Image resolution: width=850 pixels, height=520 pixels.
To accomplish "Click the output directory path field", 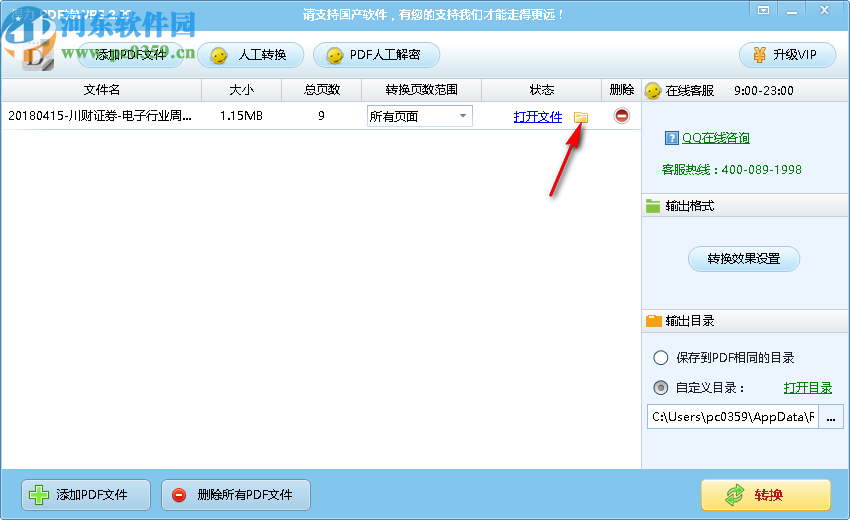I will [733, 416].
